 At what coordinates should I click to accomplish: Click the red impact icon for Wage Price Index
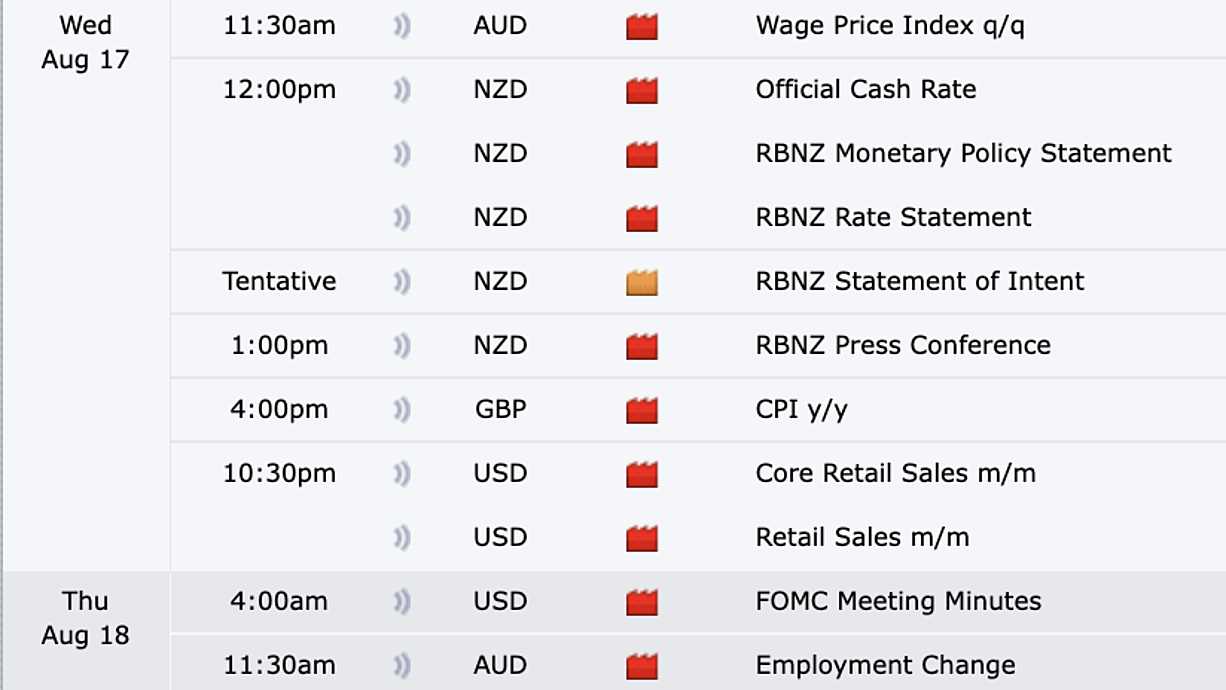pyautogui.click(x=642, y=27)
